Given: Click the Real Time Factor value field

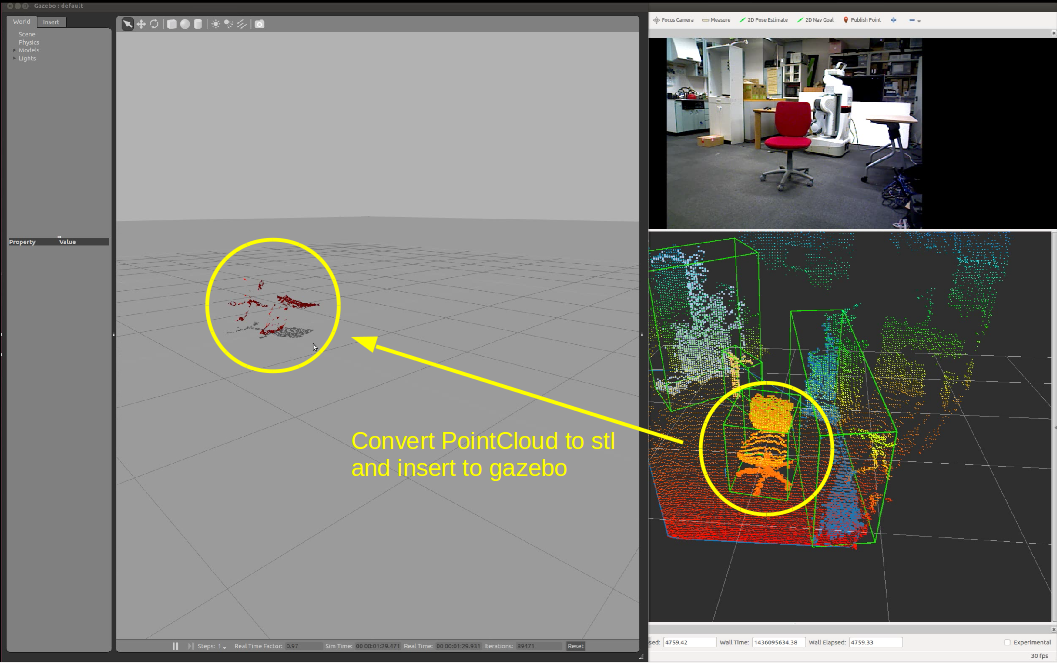Looking at the screenshot, I should pos(302,646).
